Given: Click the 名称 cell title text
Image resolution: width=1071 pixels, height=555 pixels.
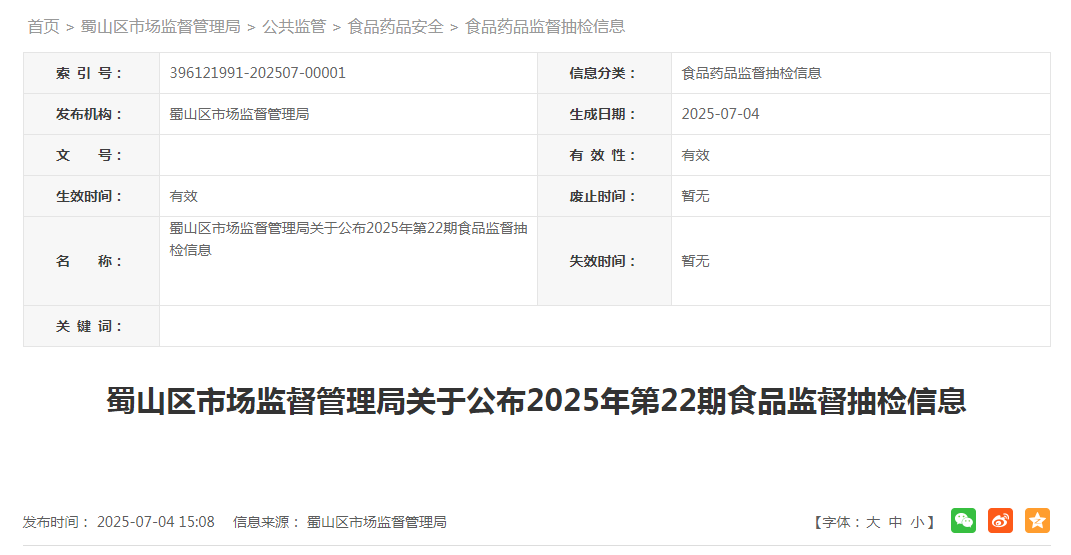Looking at the screenshot, I should (348, 239).
